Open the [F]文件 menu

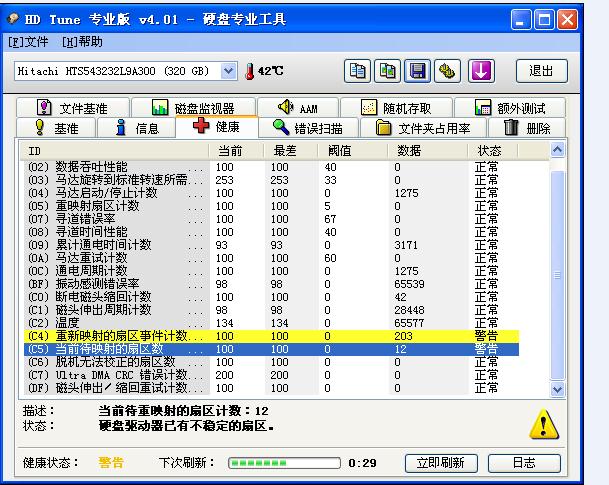28,42
